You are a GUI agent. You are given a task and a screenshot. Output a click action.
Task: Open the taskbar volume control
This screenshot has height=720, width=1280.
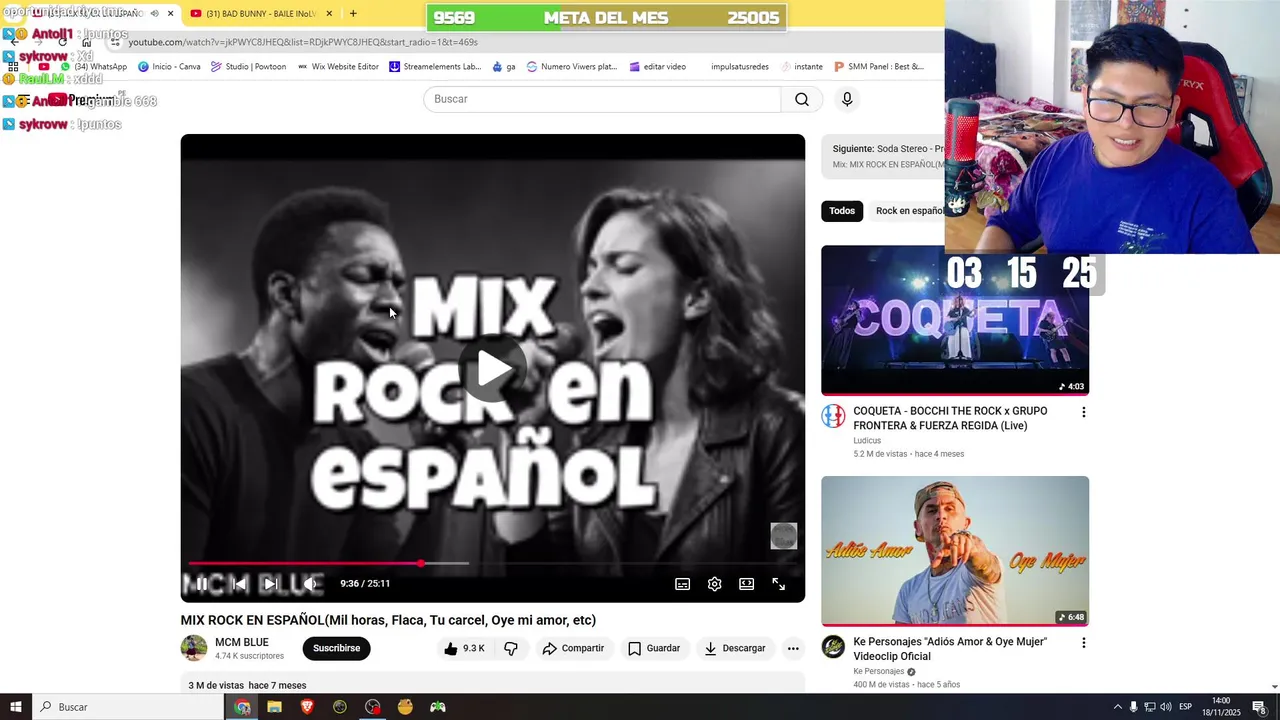[1166, 707]
